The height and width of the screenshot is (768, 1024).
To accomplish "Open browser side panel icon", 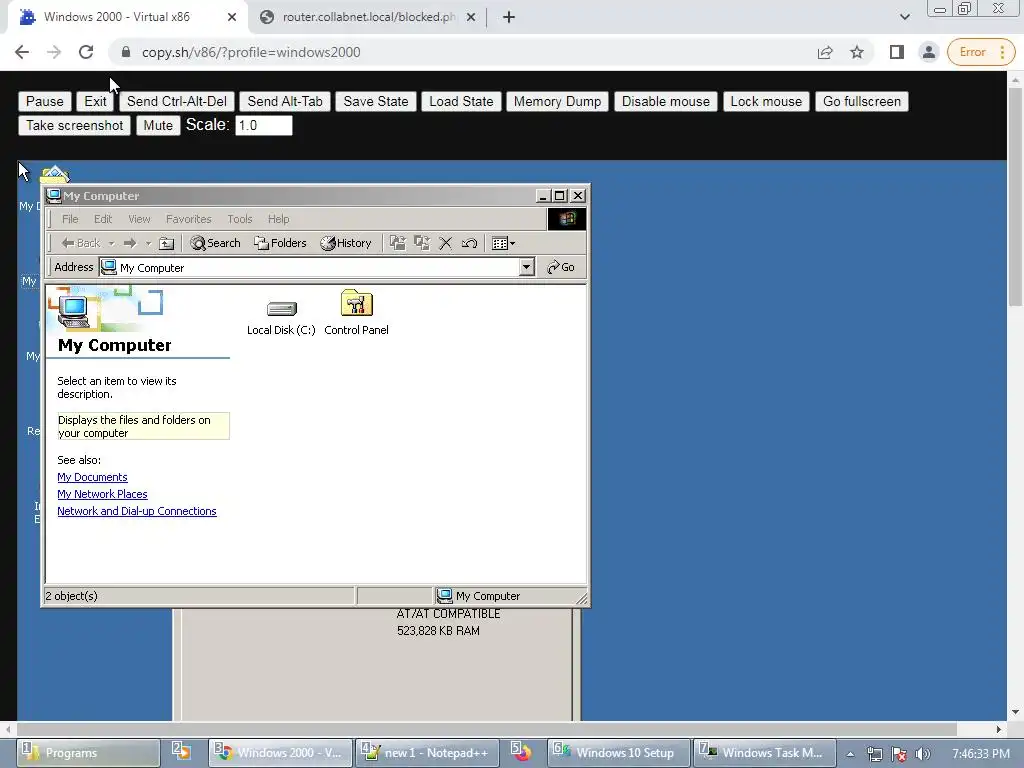I will tap(897, 52).
